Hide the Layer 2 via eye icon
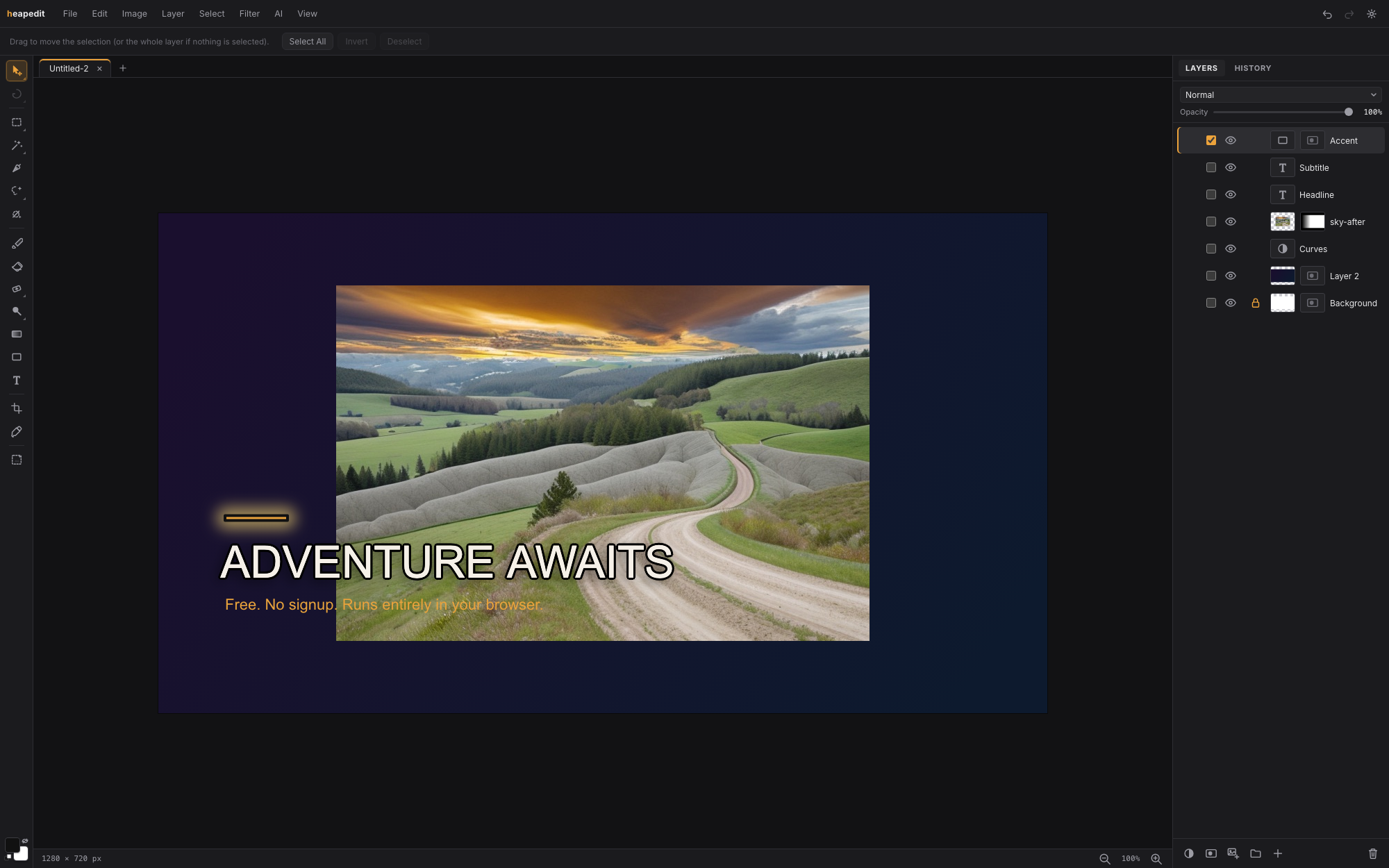Screen dimensions: 1389x868 [x=1231, y=276]
